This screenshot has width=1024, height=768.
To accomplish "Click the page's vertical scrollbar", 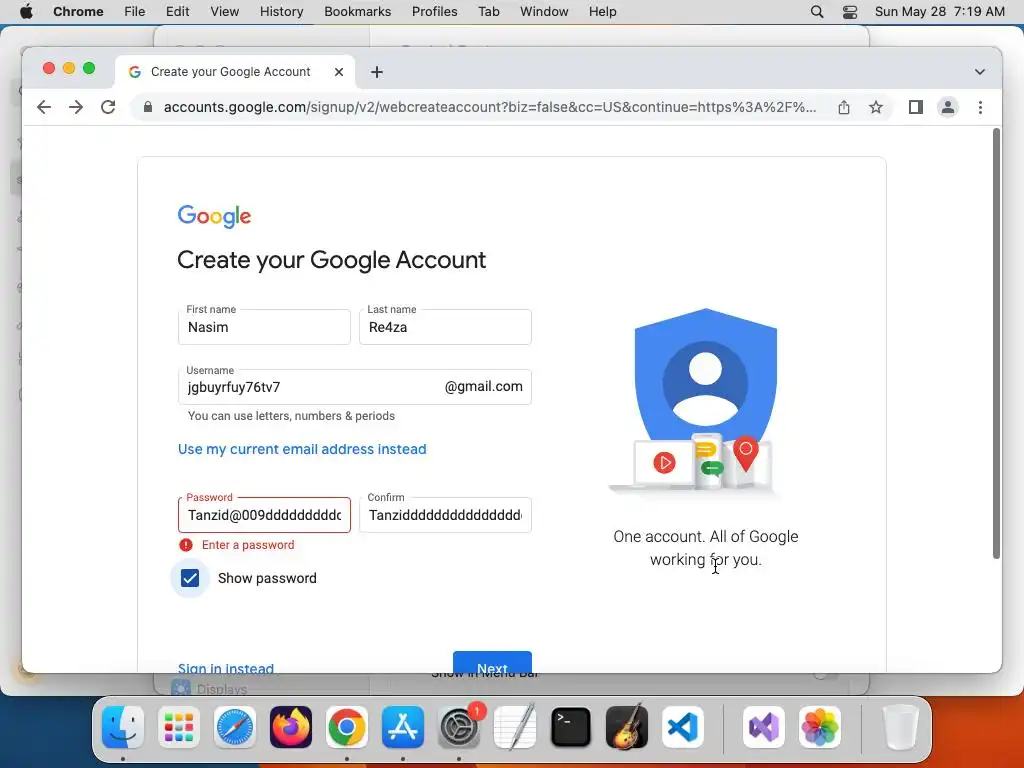I will point(997,344).
